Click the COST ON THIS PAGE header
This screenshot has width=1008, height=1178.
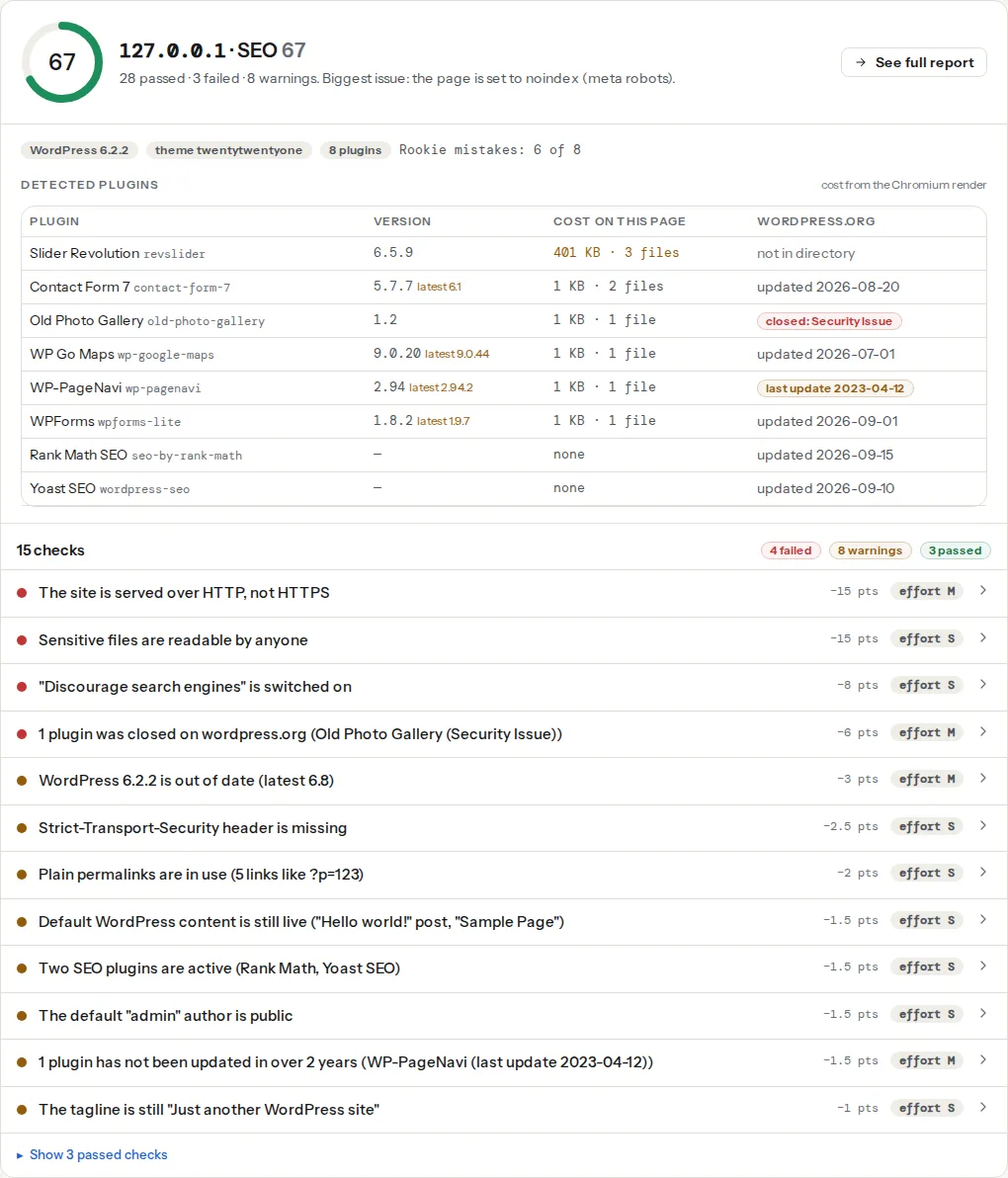pyautogui.click(x=619, y=221)
